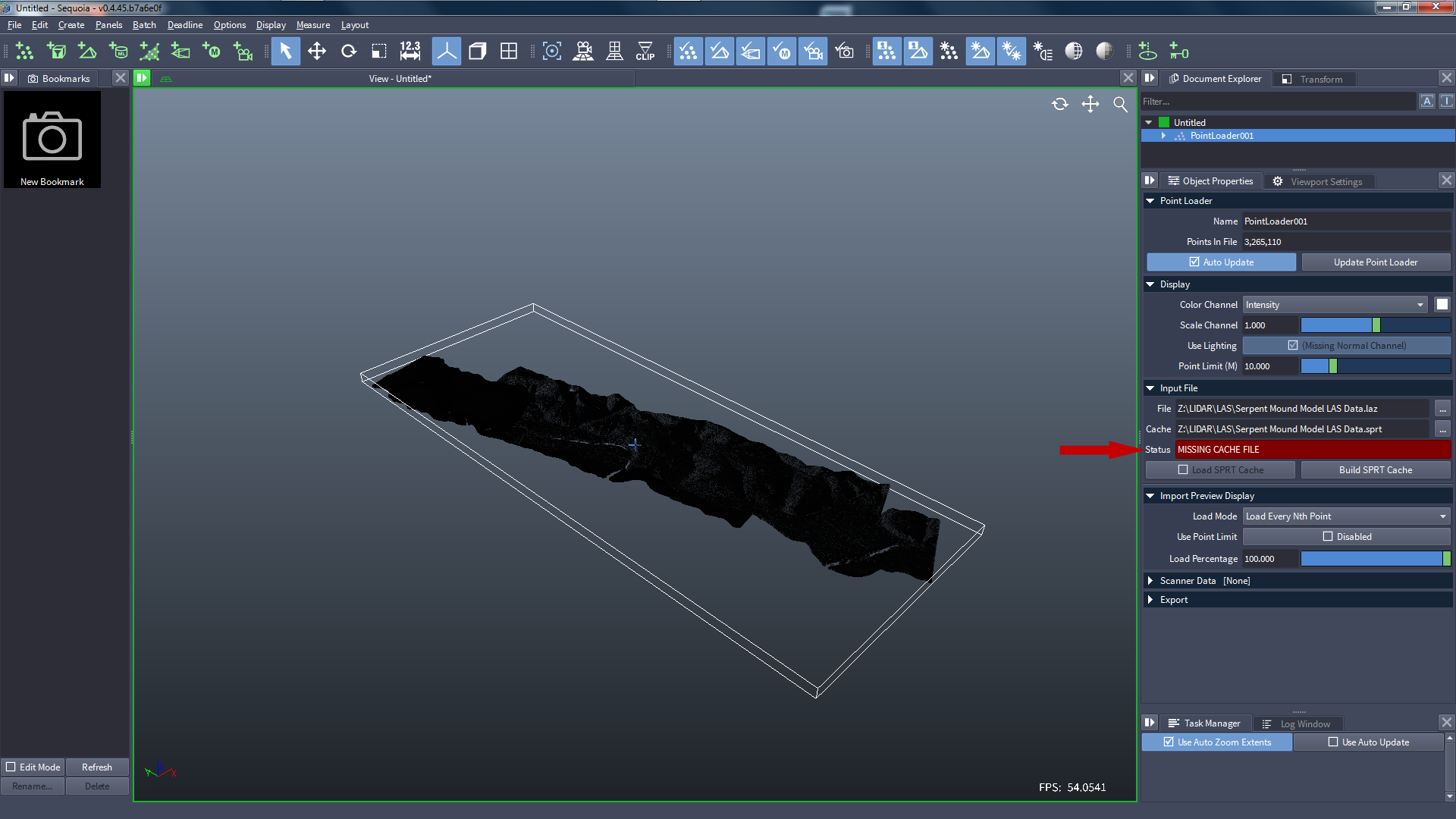Toggle Load SPRT Cache checkbox
Image resolution: width=1456 pixels, height=819 pixels.
tap(1183, 469)
